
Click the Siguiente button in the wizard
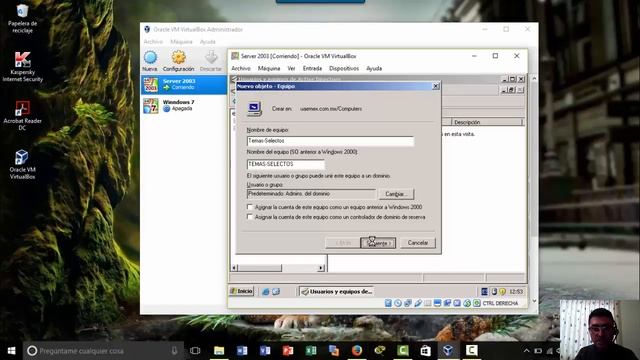tap(378, 243)
